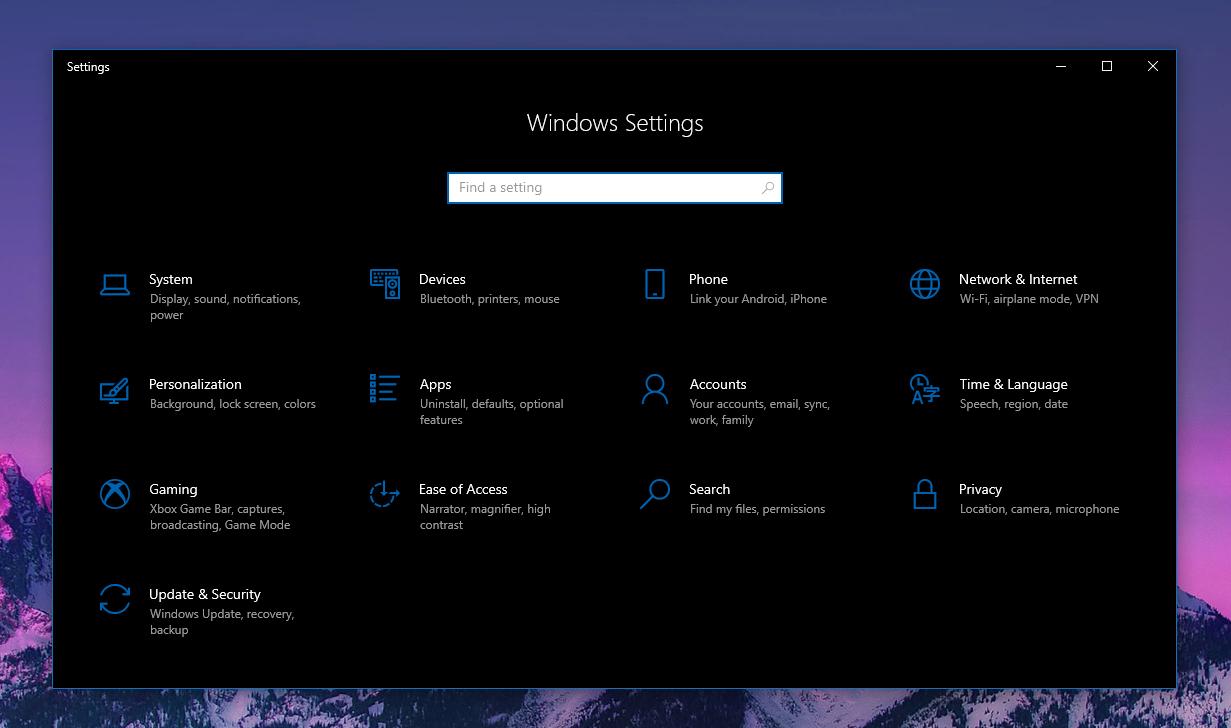Click the Personalization title
Image resolution: width=1231 pixels, height=728 pixels.
tap(195, 384)
